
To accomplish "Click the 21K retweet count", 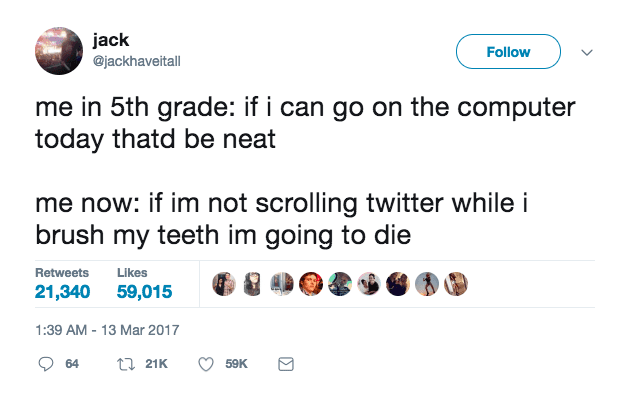I will (x=156, y=365).
